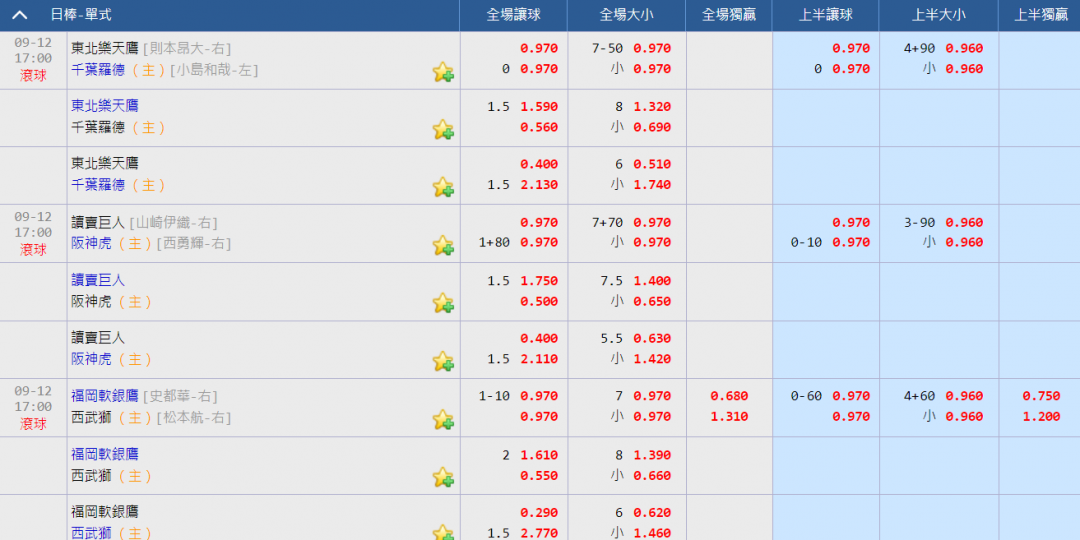Viewport: 1080px width, 540px height.
Task: Collapse the 日棒-單式 league section
Action: (20, 14)
